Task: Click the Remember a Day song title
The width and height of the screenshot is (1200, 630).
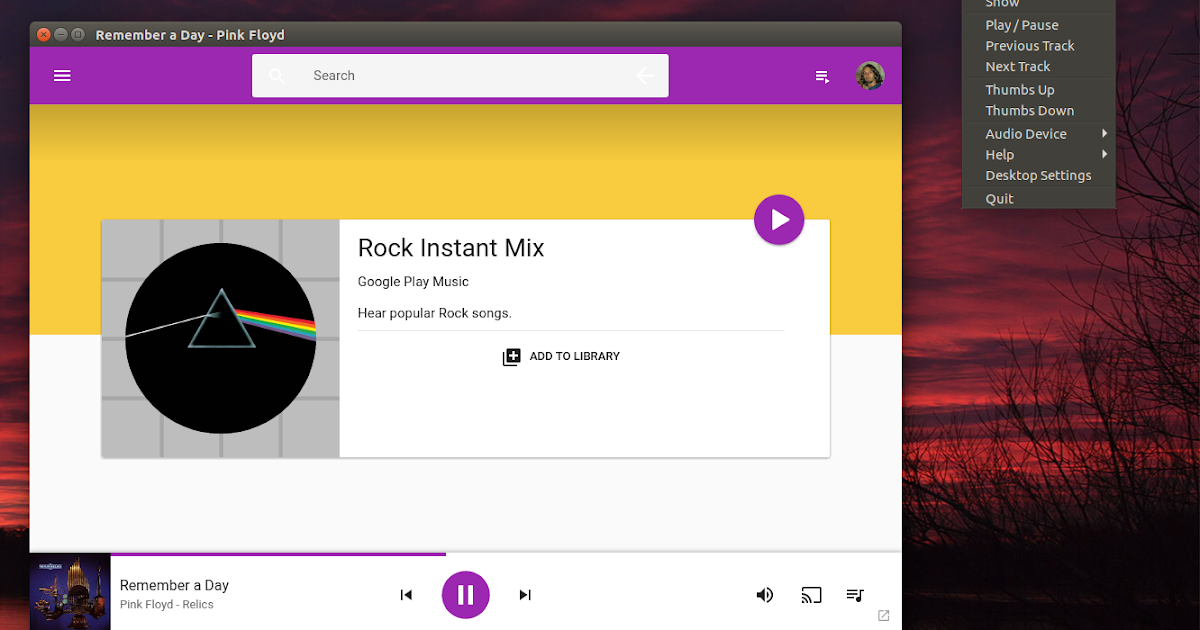Action: pyautogui.click(x=174, y=586)
